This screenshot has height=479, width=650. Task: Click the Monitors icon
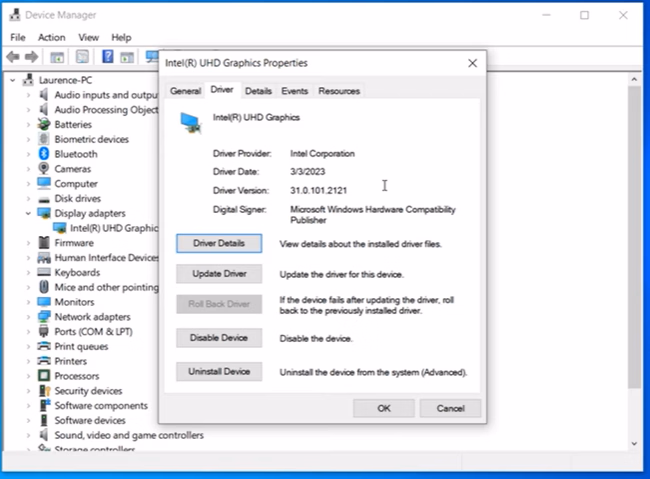44,302
